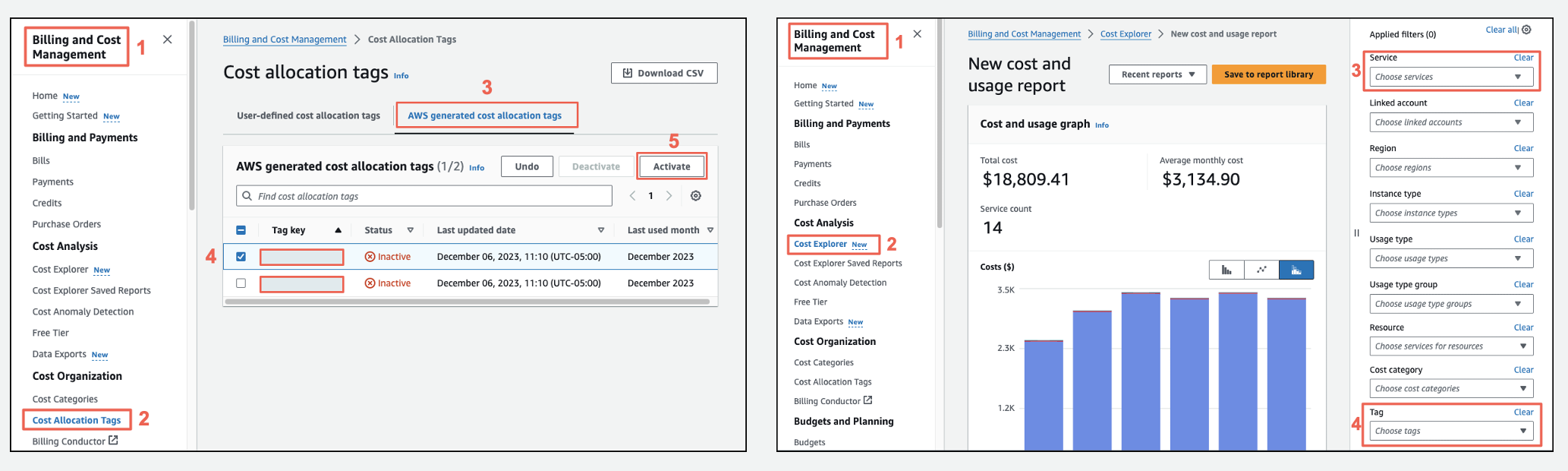
Task: Open Info link beside Cost allocation tags heading
Action: 401,76
